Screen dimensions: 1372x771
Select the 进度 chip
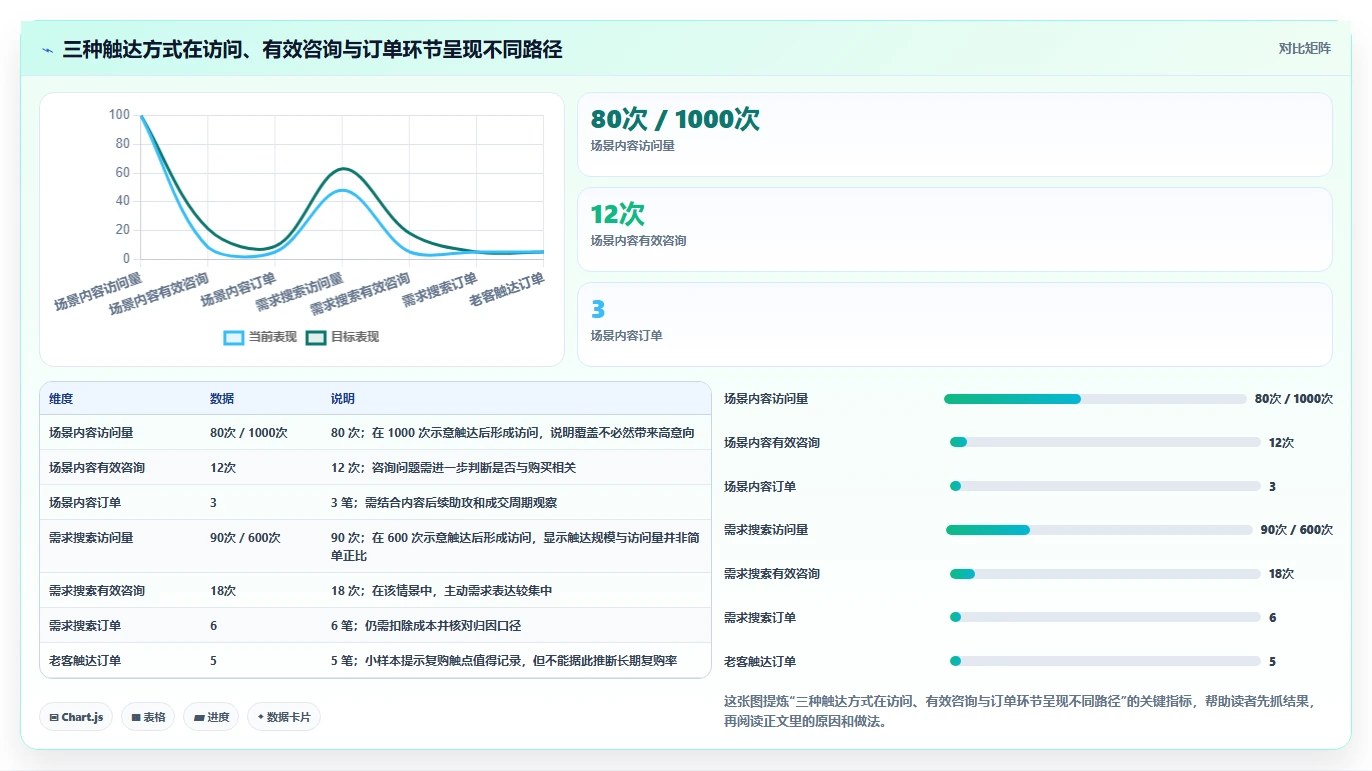[211, 717]
